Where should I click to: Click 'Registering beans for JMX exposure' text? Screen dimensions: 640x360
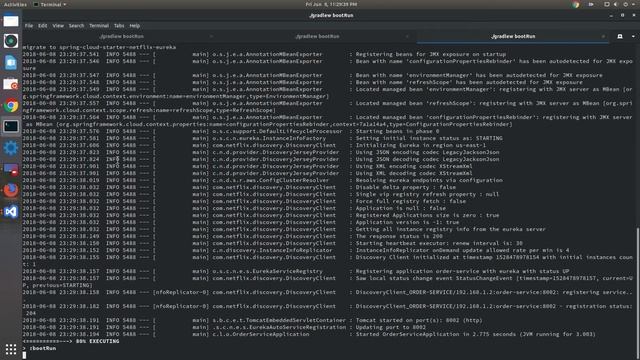pyautogui.click(x=431, y=54)
